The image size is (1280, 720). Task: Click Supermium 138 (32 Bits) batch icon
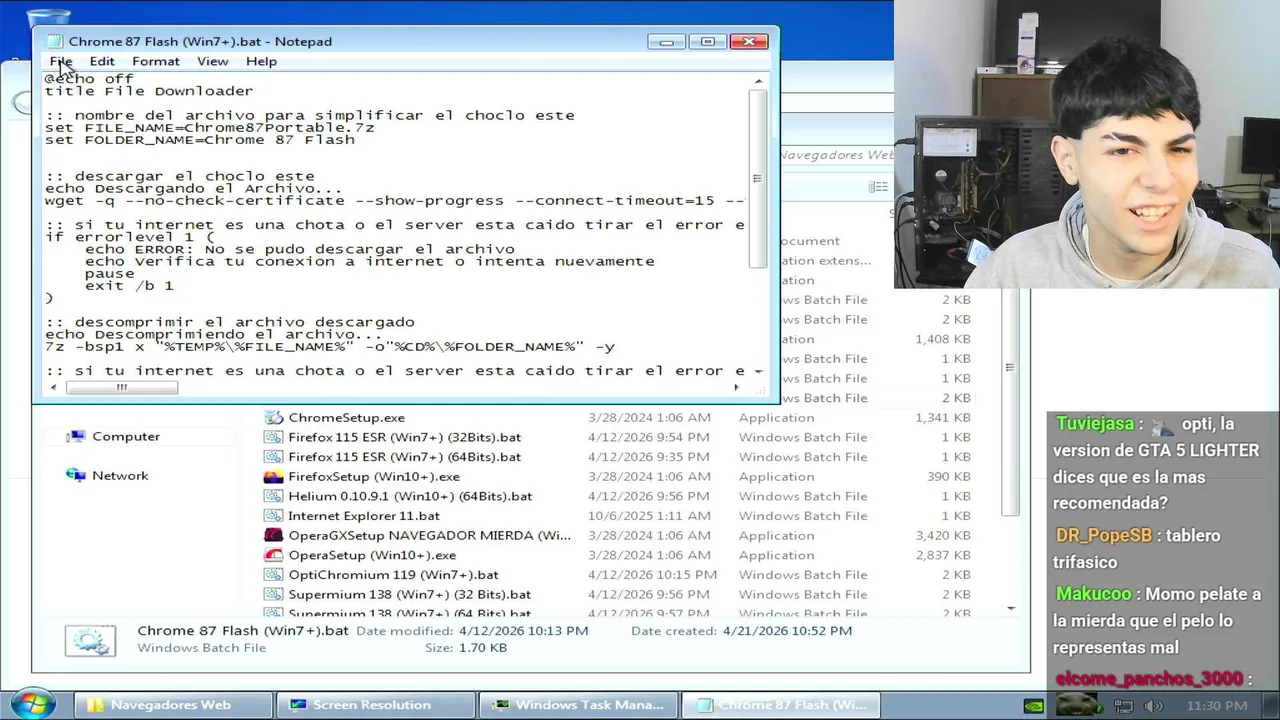click(x=273, y=594)
